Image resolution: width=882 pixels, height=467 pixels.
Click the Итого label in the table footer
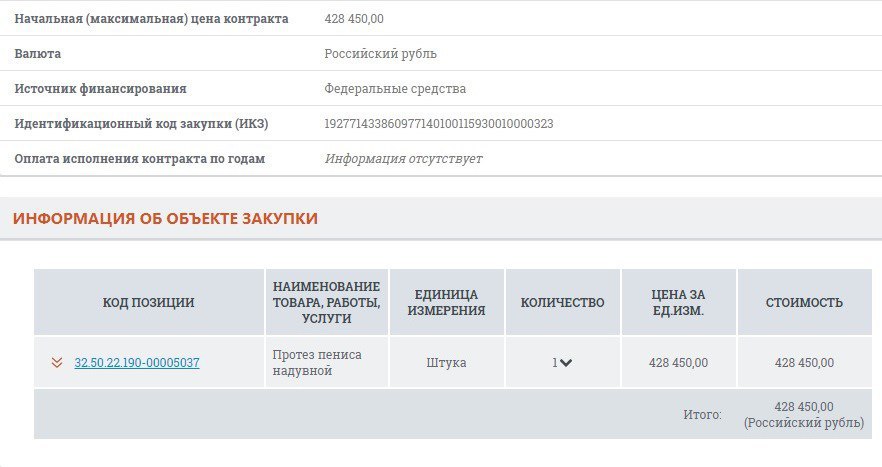point(704,414)
